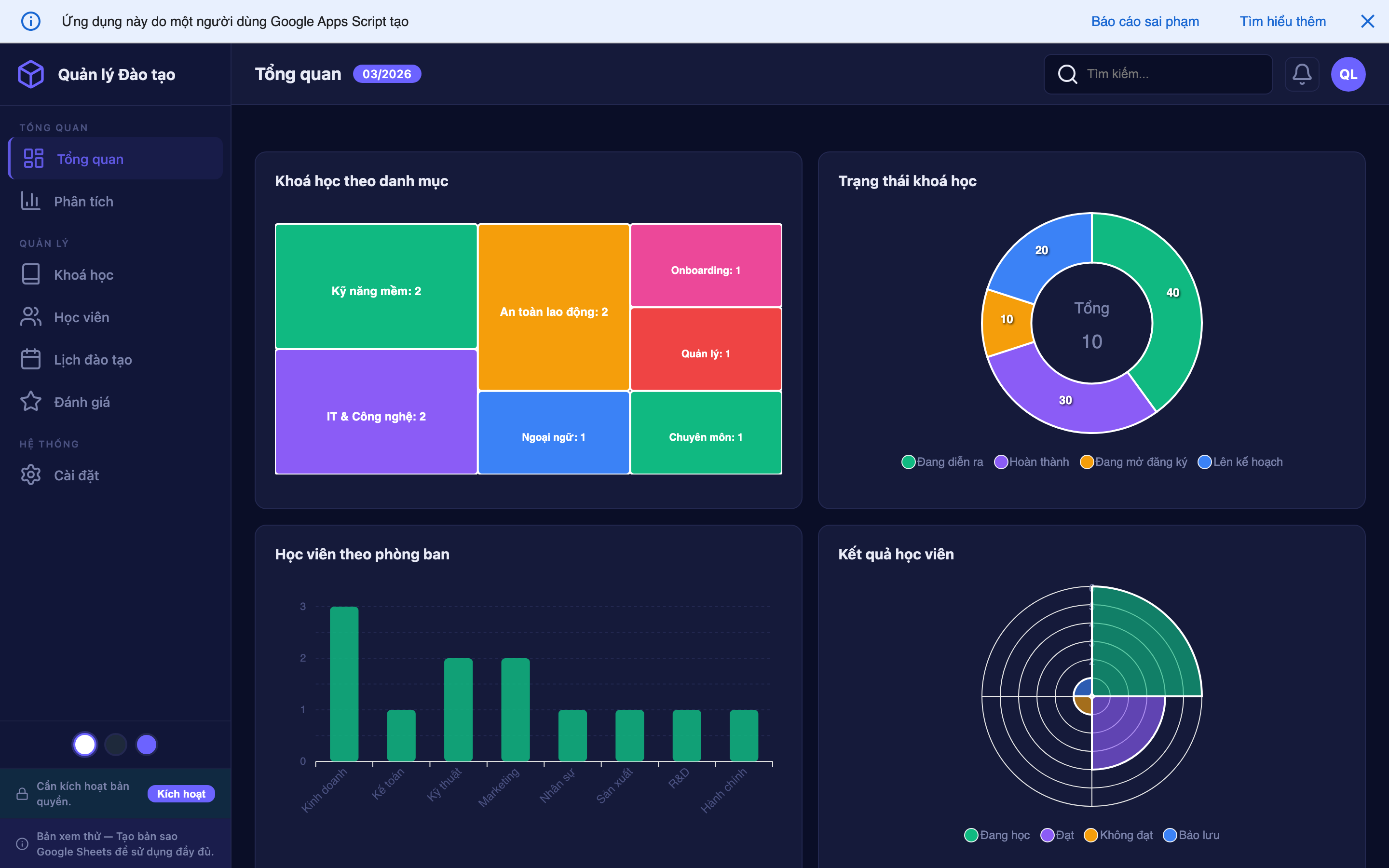The image size is (1389, 868).
Task: Click the Khoá học book icon
Action: pos(30,274)
